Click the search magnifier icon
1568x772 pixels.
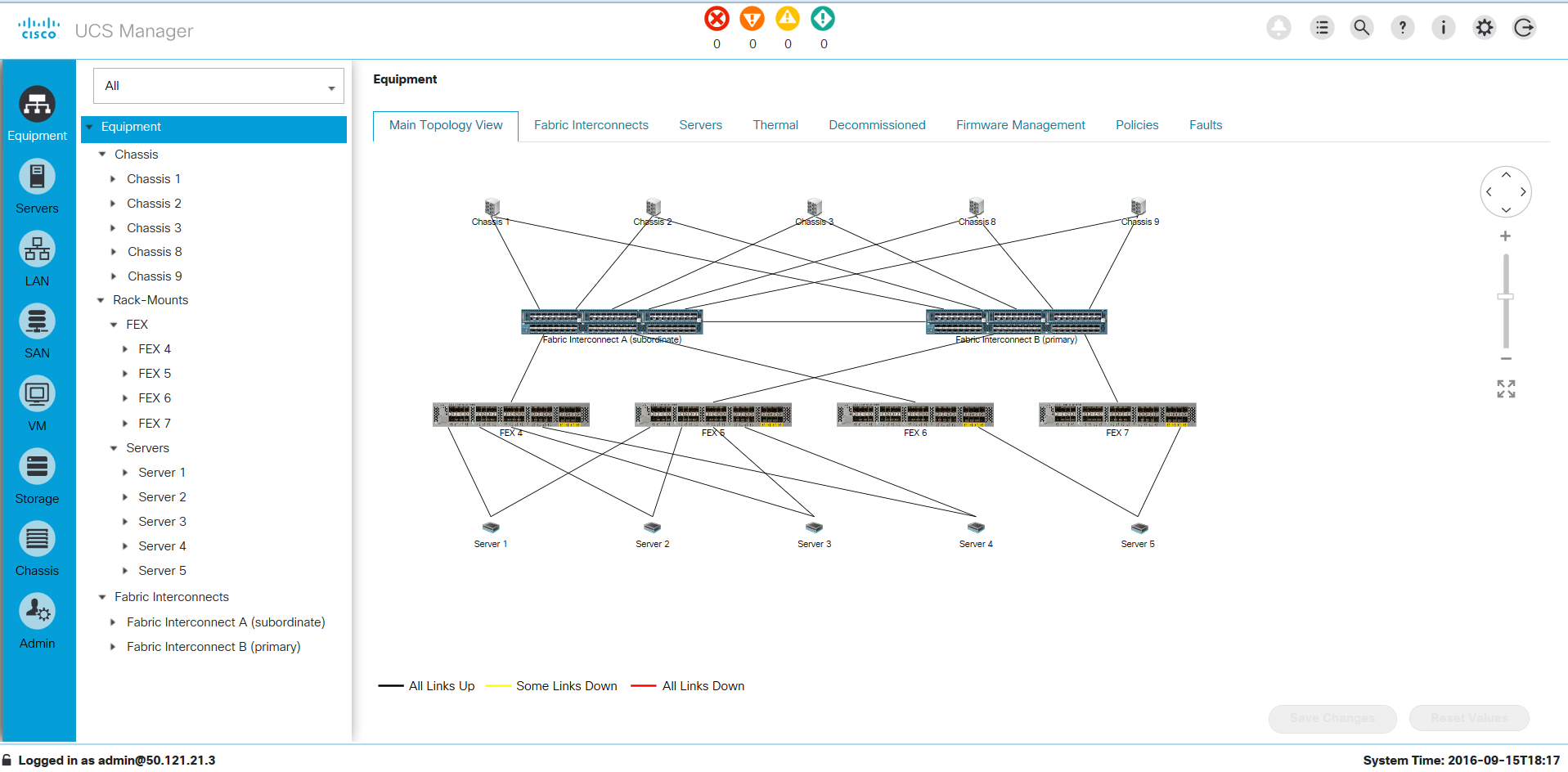(x=1361, y=28)
